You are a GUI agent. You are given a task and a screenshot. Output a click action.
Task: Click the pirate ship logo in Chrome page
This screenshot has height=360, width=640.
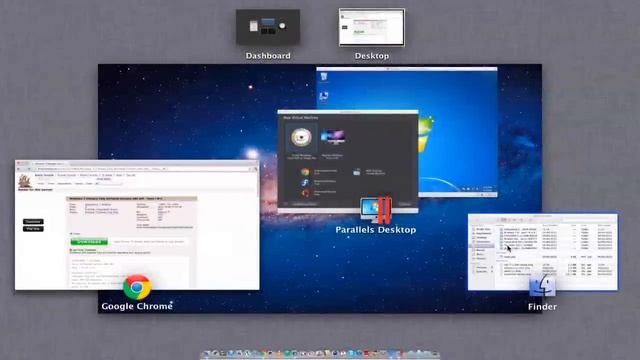pos(24,180)
